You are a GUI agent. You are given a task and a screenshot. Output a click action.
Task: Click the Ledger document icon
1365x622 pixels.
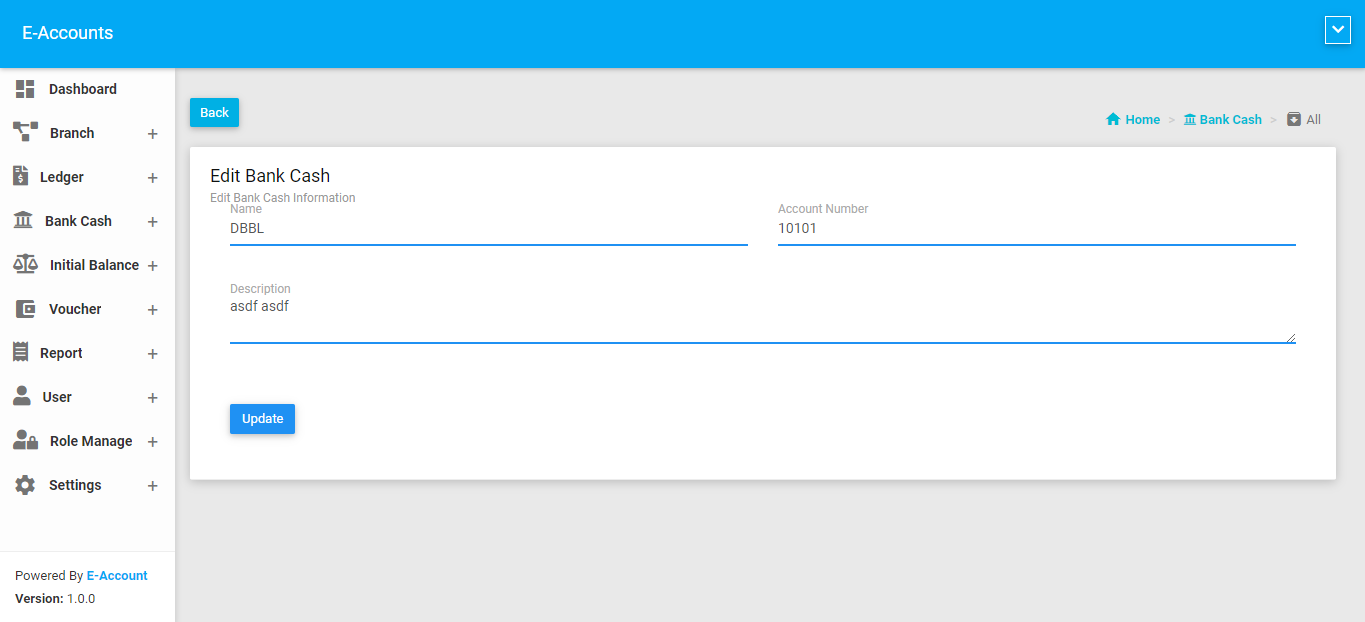point(20,176)
